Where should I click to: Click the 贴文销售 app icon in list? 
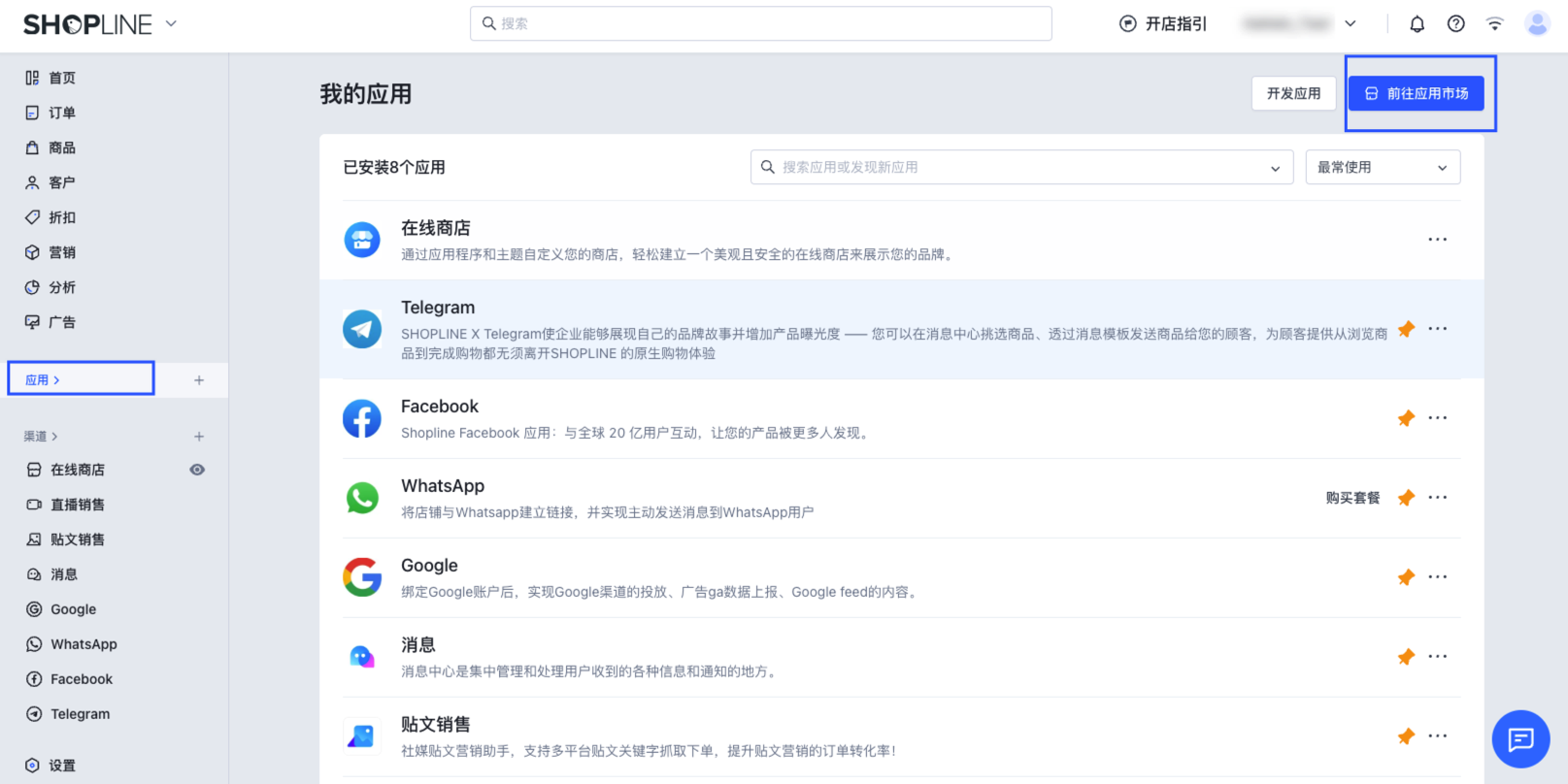pos(362,736)
